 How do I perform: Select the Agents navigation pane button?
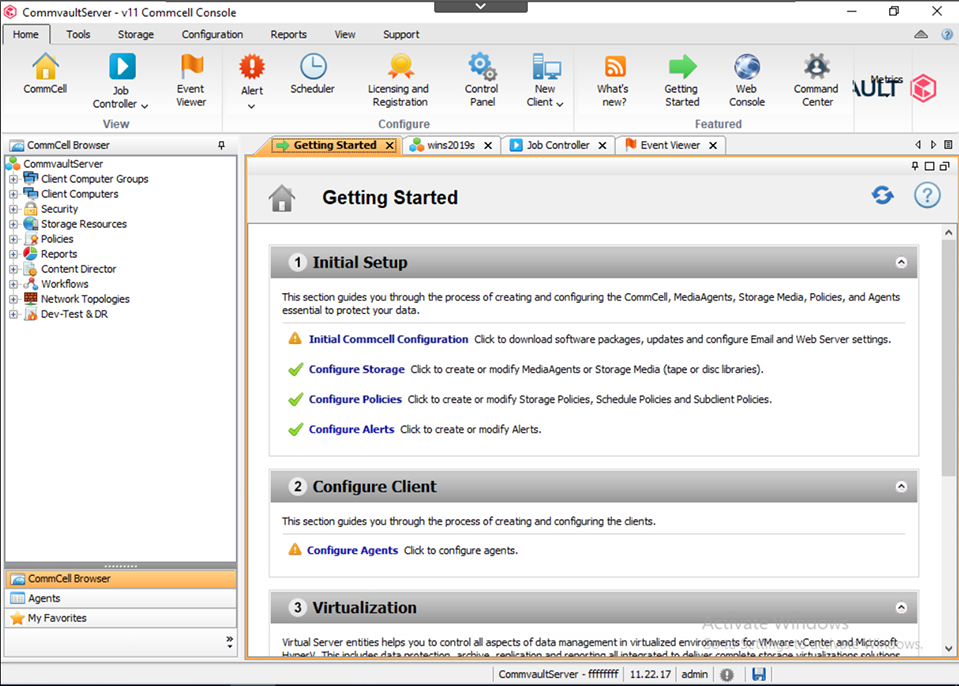(x=120, y=599)
